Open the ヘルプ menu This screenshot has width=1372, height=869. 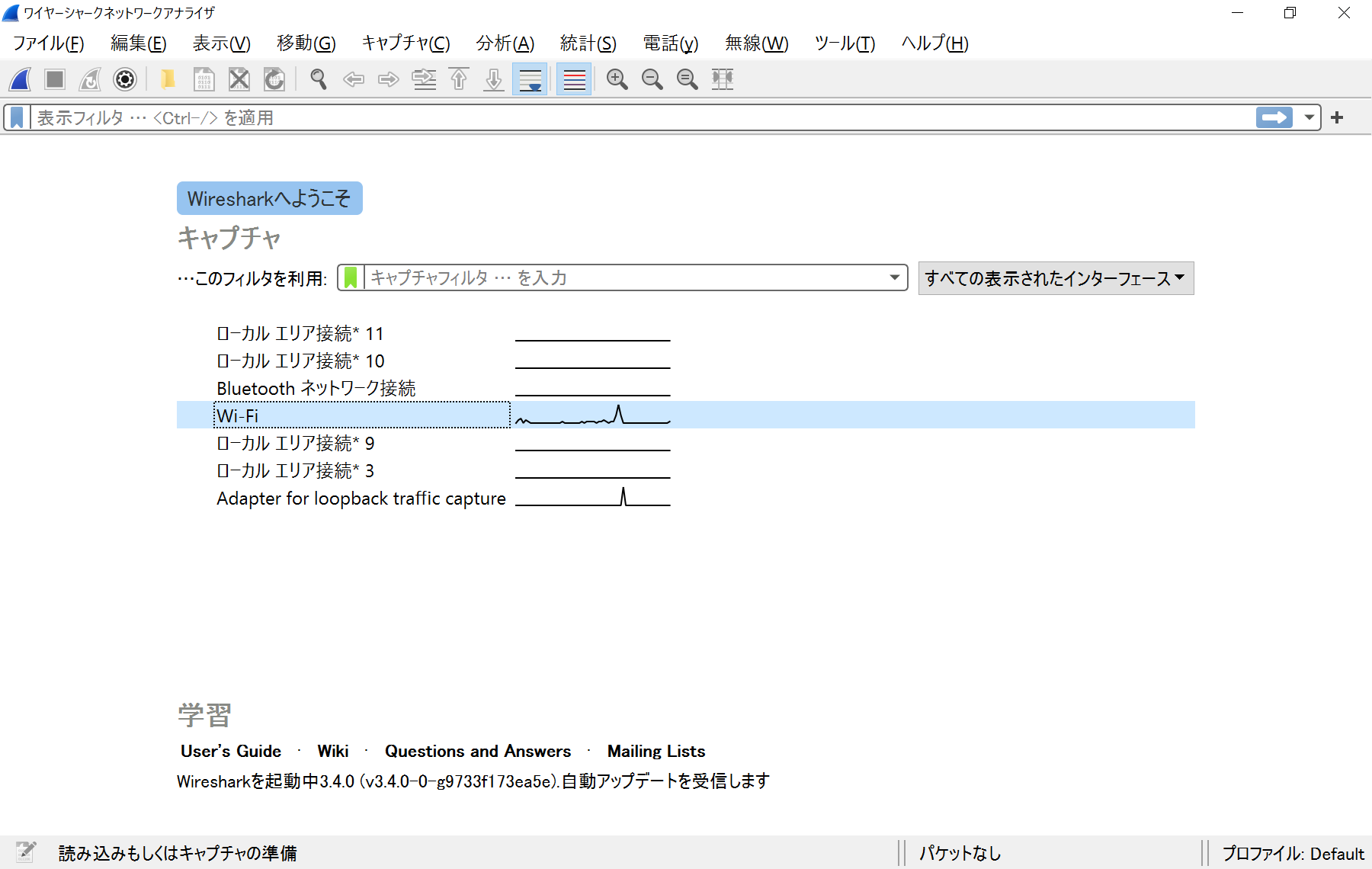pyautogui.click(x=935, y=43)
